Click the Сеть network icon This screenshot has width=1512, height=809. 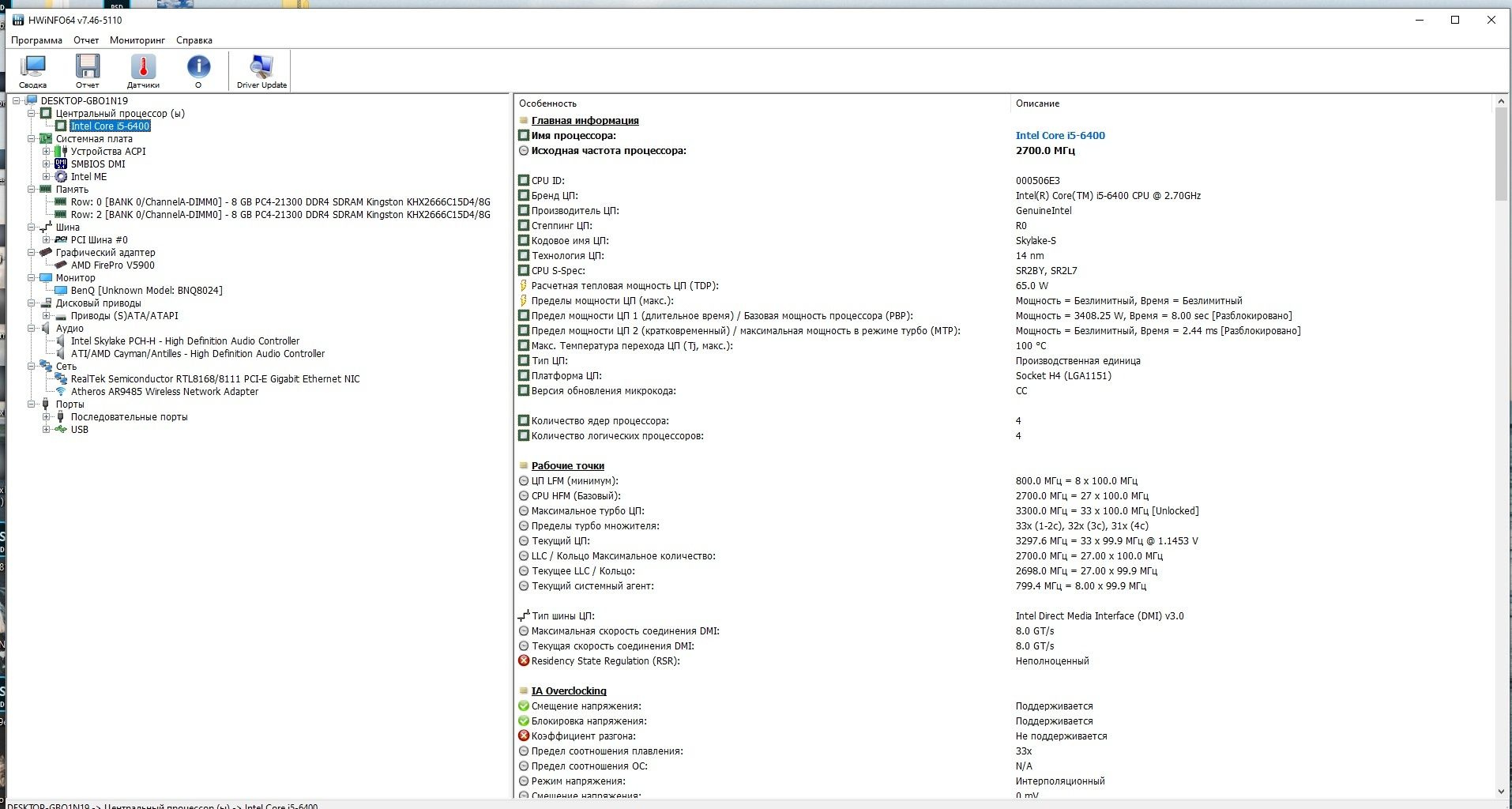click(46, 366)
